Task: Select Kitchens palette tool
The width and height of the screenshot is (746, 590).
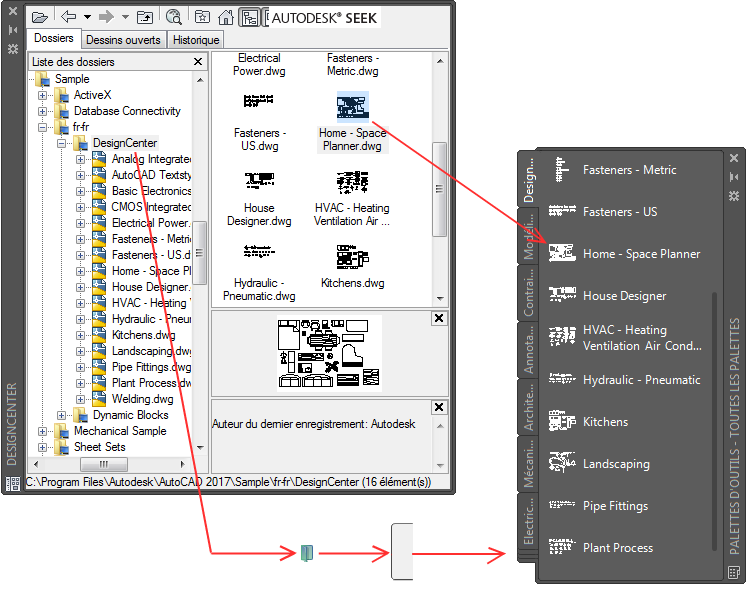Action: pyautogui.click(x=627, y=422)
